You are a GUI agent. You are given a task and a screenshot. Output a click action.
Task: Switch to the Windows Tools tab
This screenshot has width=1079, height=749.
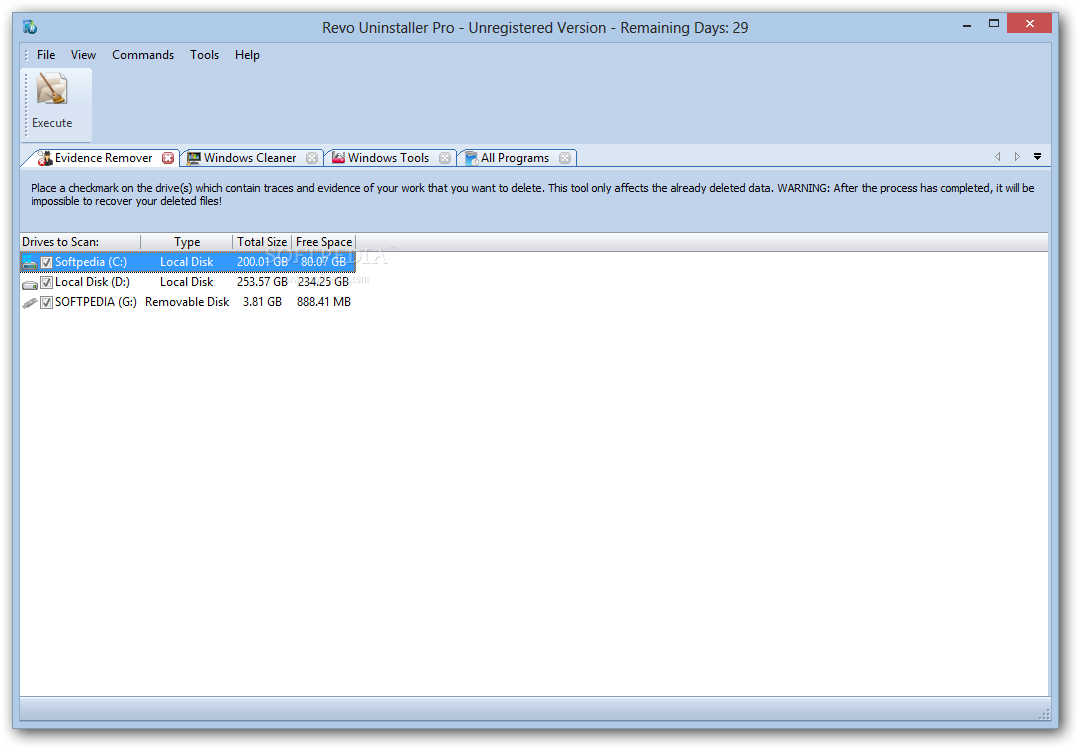(388, 158)
